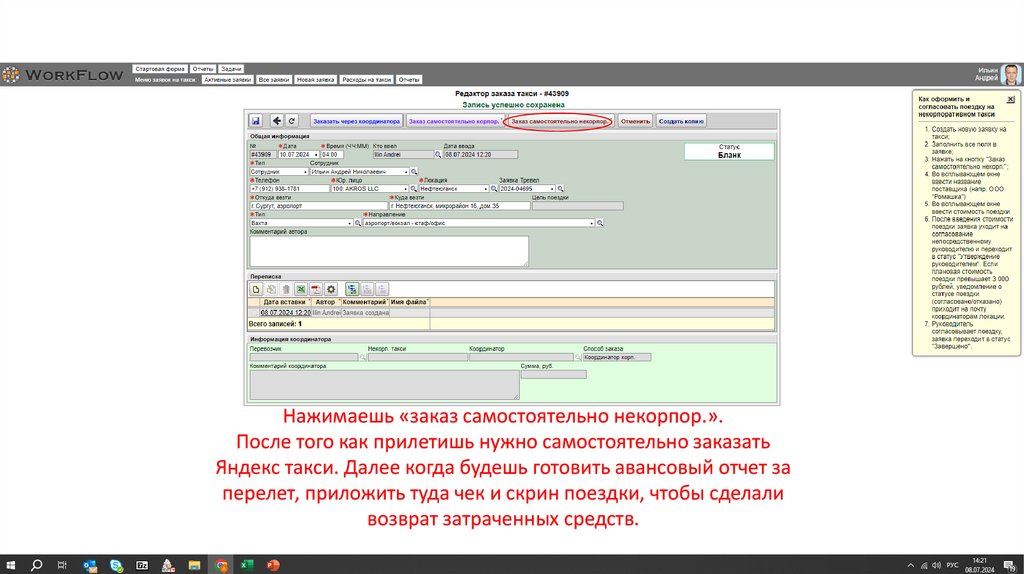
Task: Sort by Имя файла column header
Action: [409, 302]
